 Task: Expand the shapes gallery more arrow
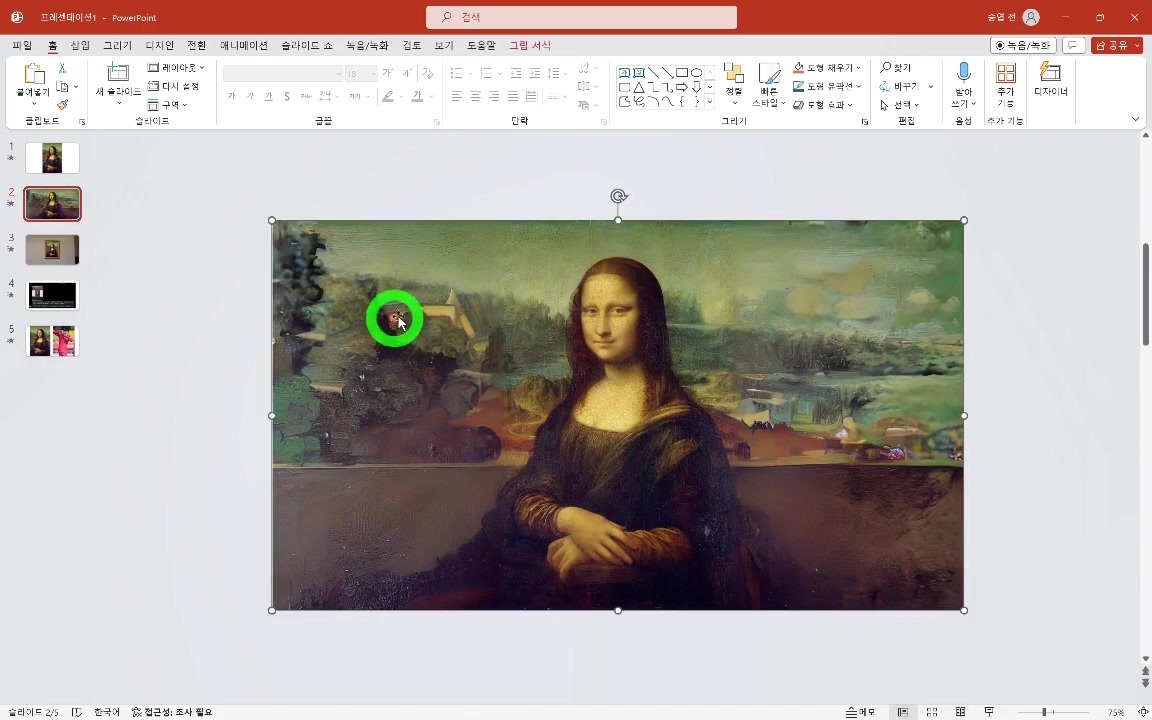[x=710, y=102]
